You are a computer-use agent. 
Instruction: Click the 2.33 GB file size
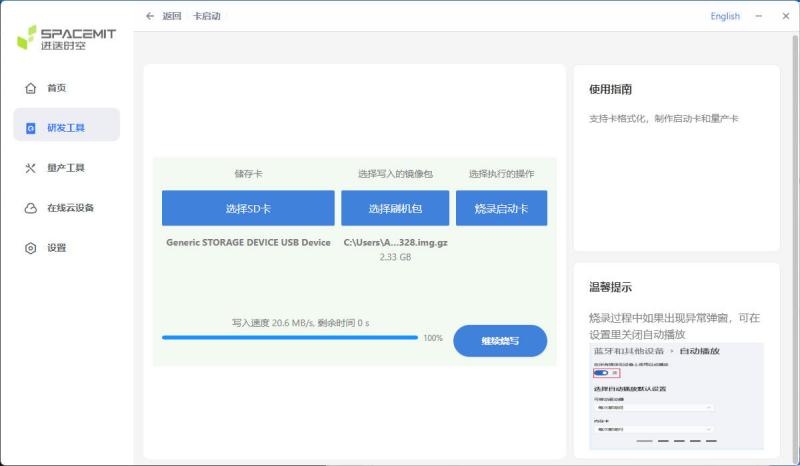click(x=395, y=257)
